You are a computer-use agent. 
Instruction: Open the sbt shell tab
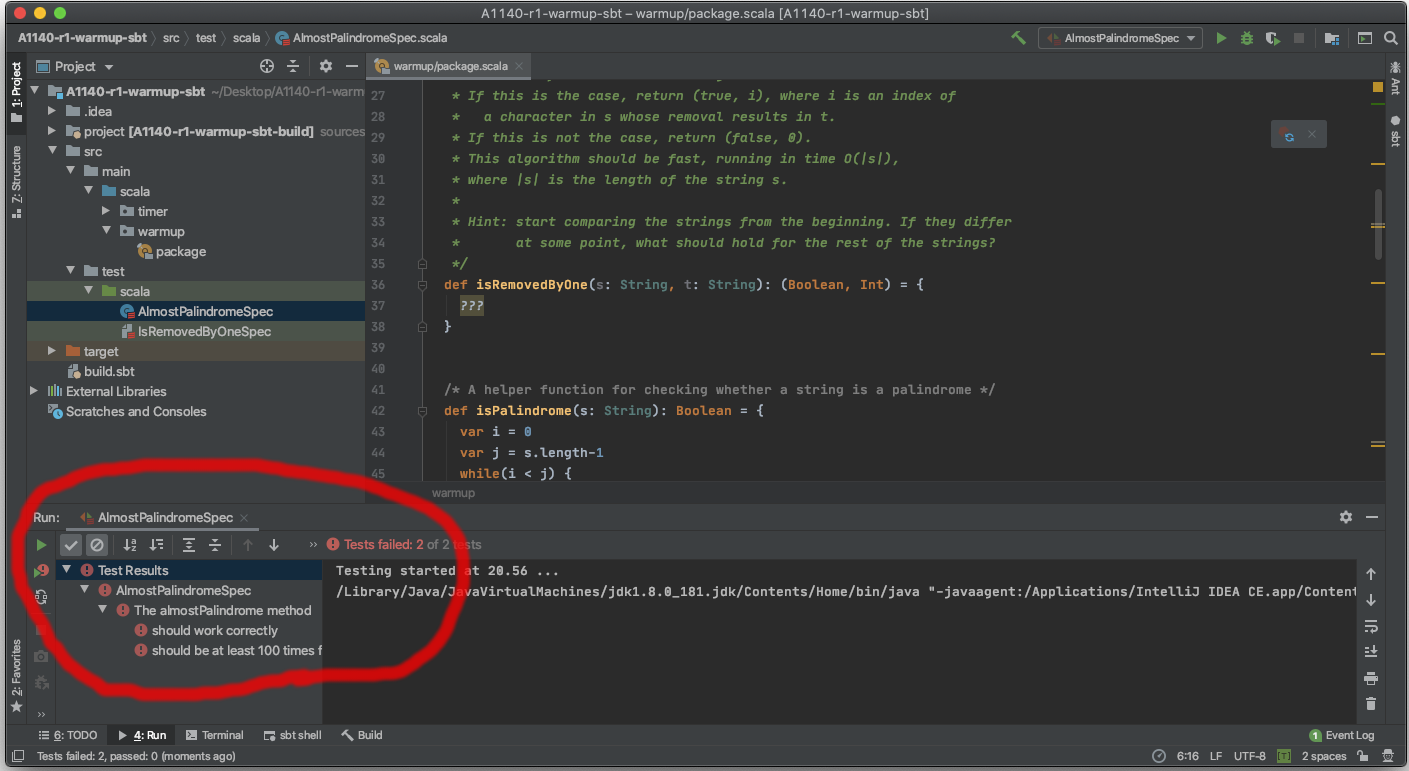pos(293,735)
